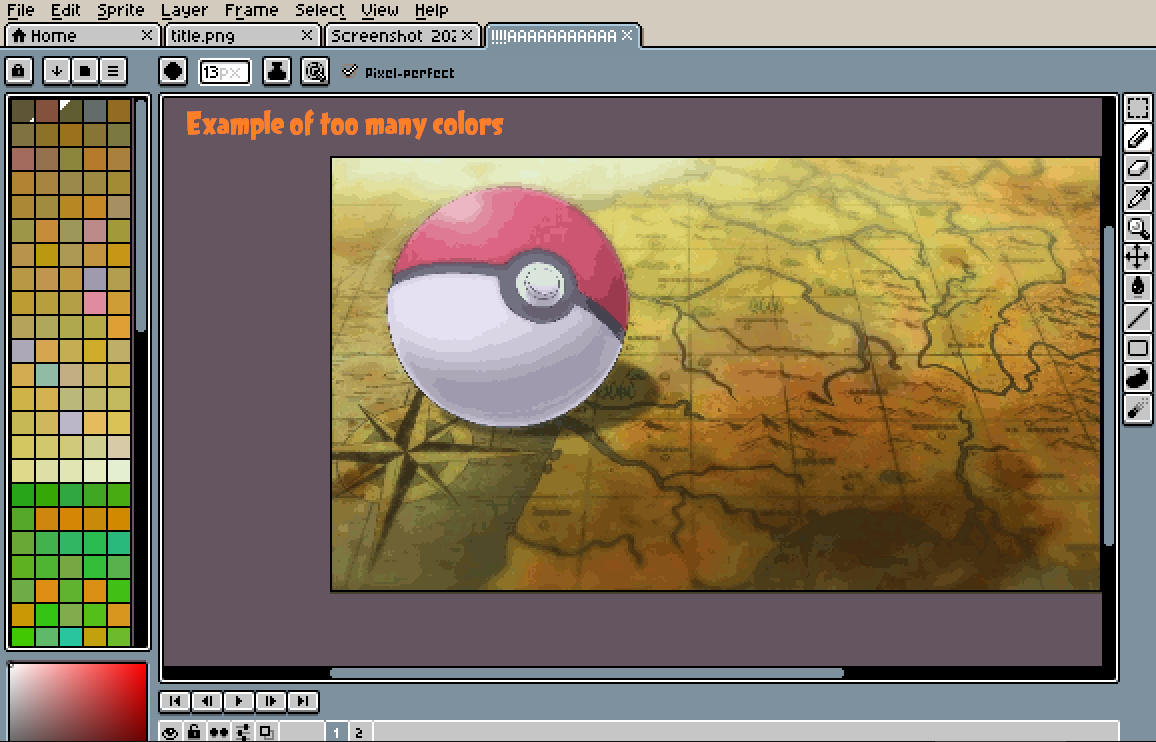Select the Rectangular Marquee tool

click(x=1138, y=108)
